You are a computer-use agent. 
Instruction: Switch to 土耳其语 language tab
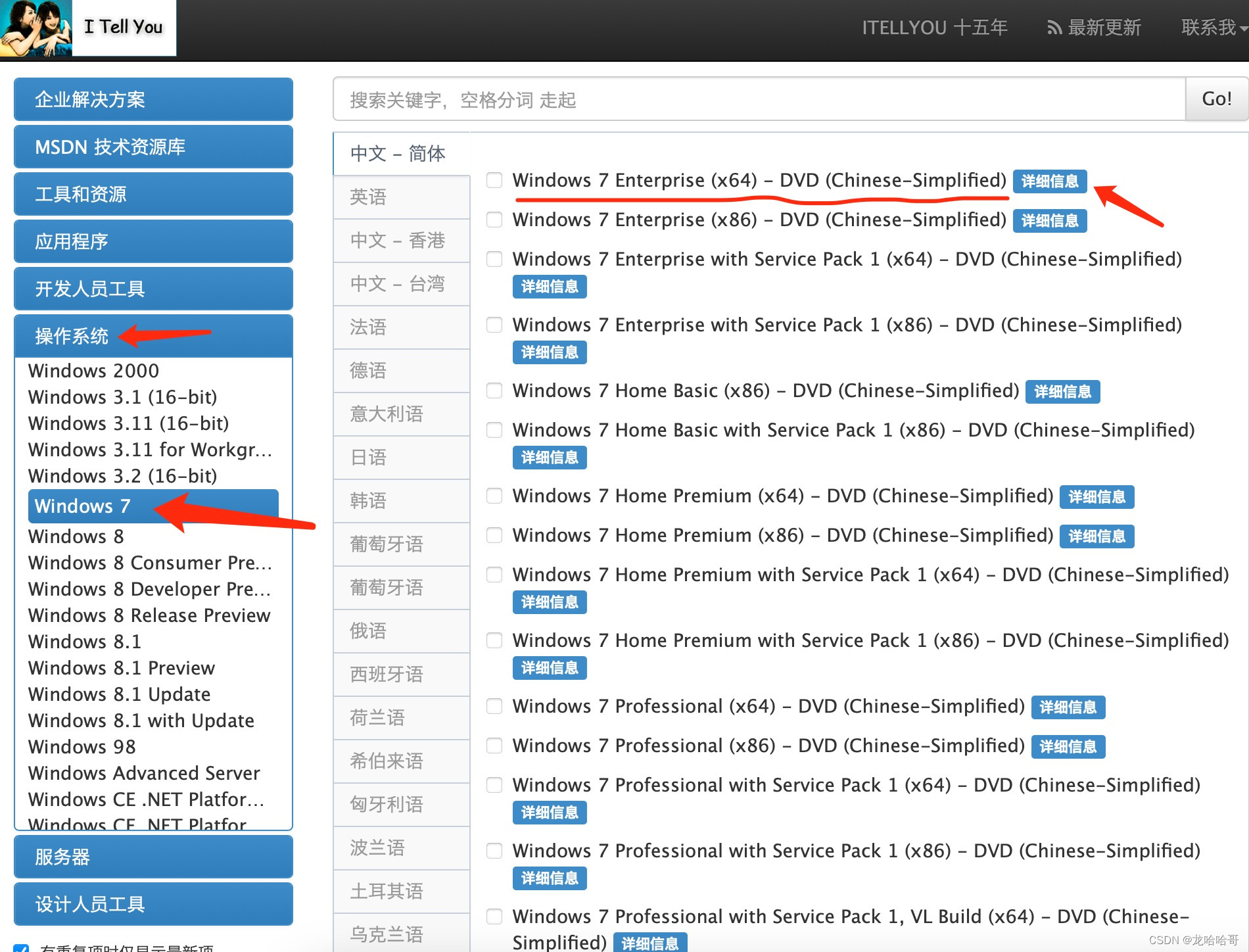(x=401, y=892)
